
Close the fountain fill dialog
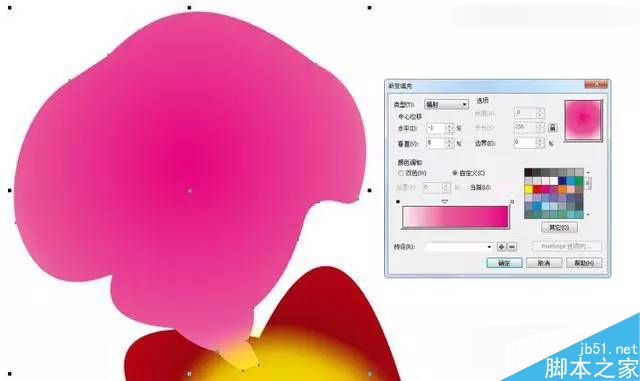pos(596,85)
